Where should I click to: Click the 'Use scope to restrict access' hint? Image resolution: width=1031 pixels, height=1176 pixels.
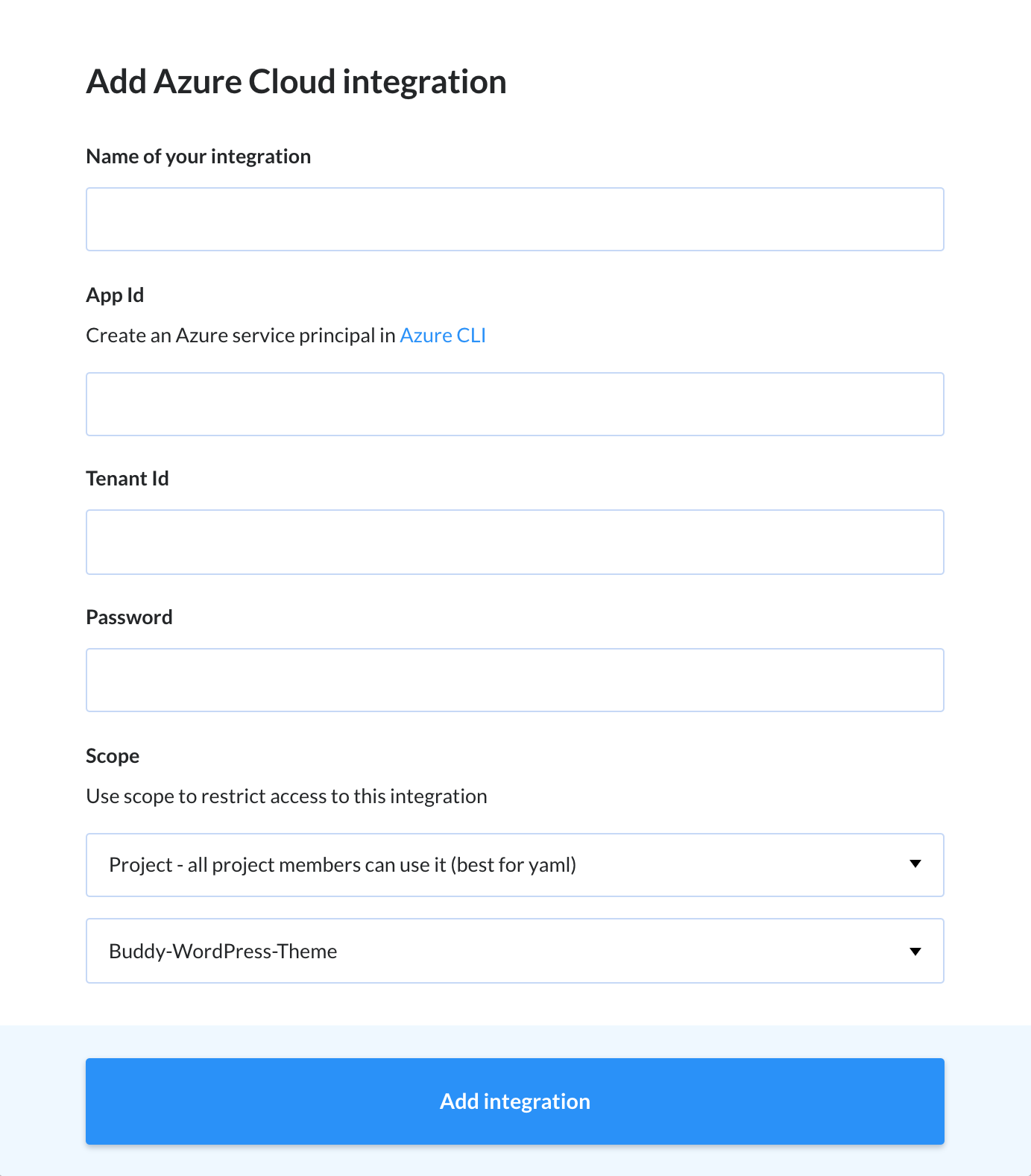coord(286,796)
